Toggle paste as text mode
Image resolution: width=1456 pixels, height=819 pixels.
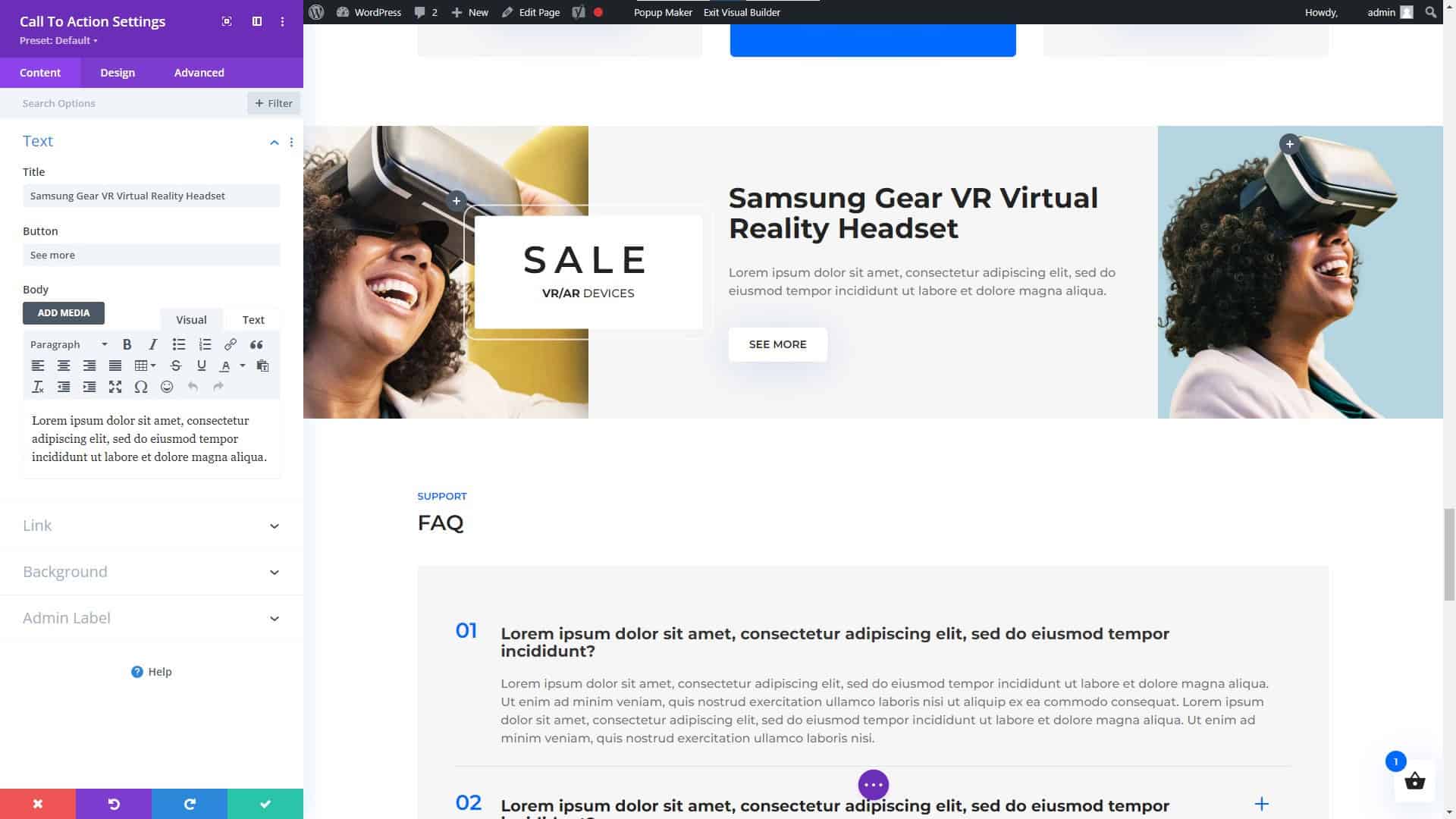tap(262, 366)
